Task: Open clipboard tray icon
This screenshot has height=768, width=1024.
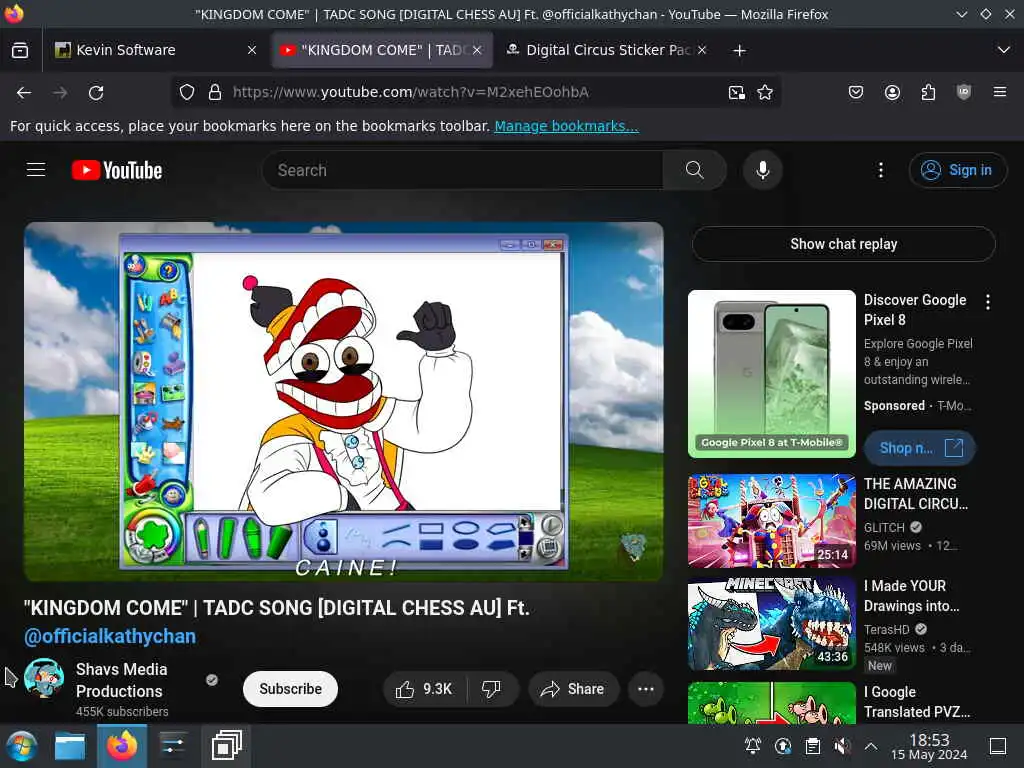Action: pyautogui.click(x=812, y=746)
